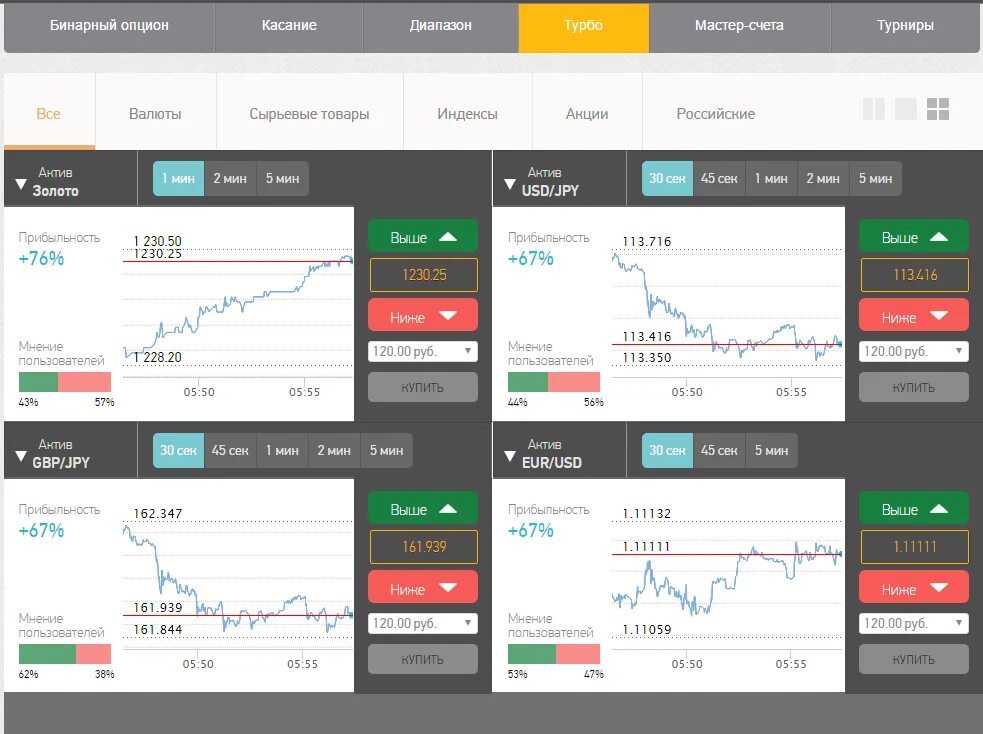Click the 1.11111 price field for EUR/USD
The width and height of the screenshot is (983, 734).
tap(915, 547)
